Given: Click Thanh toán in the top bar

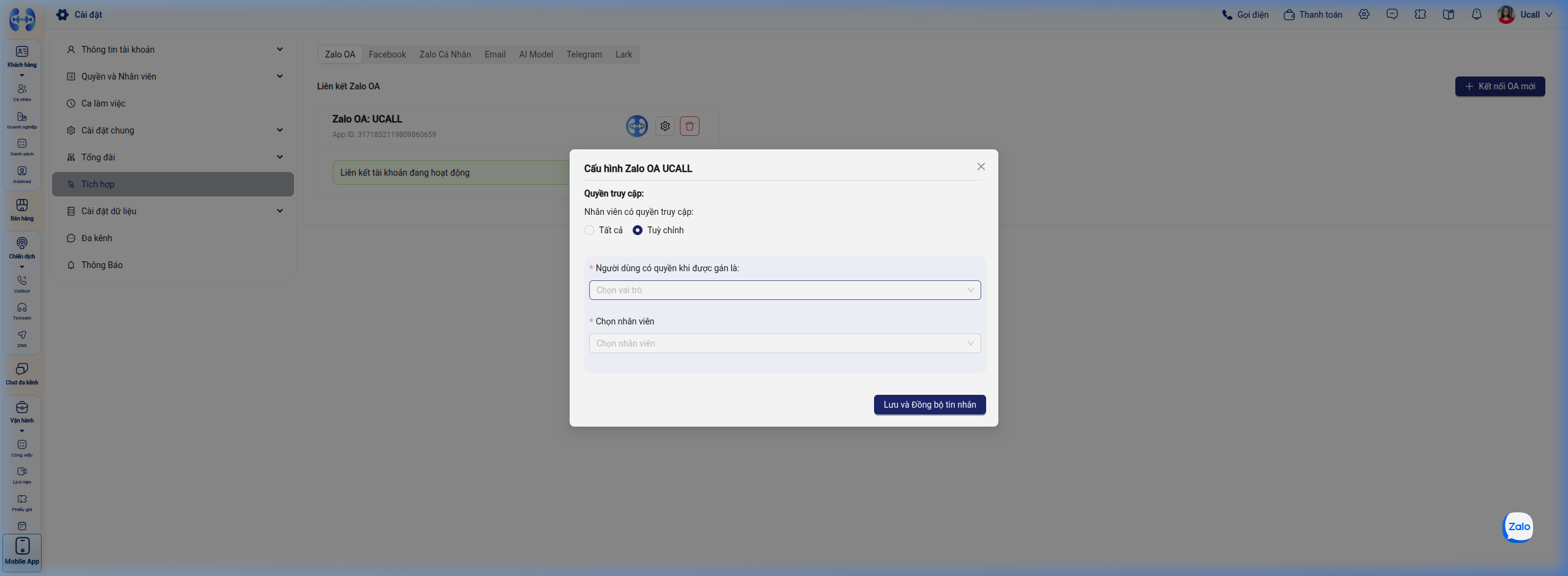Looking at the screenshot, I should click(1313, 15).
